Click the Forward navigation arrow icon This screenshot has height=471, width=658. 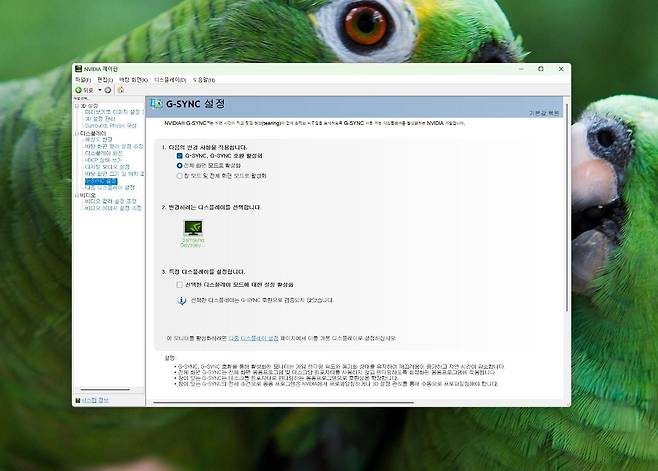[108, 89]
